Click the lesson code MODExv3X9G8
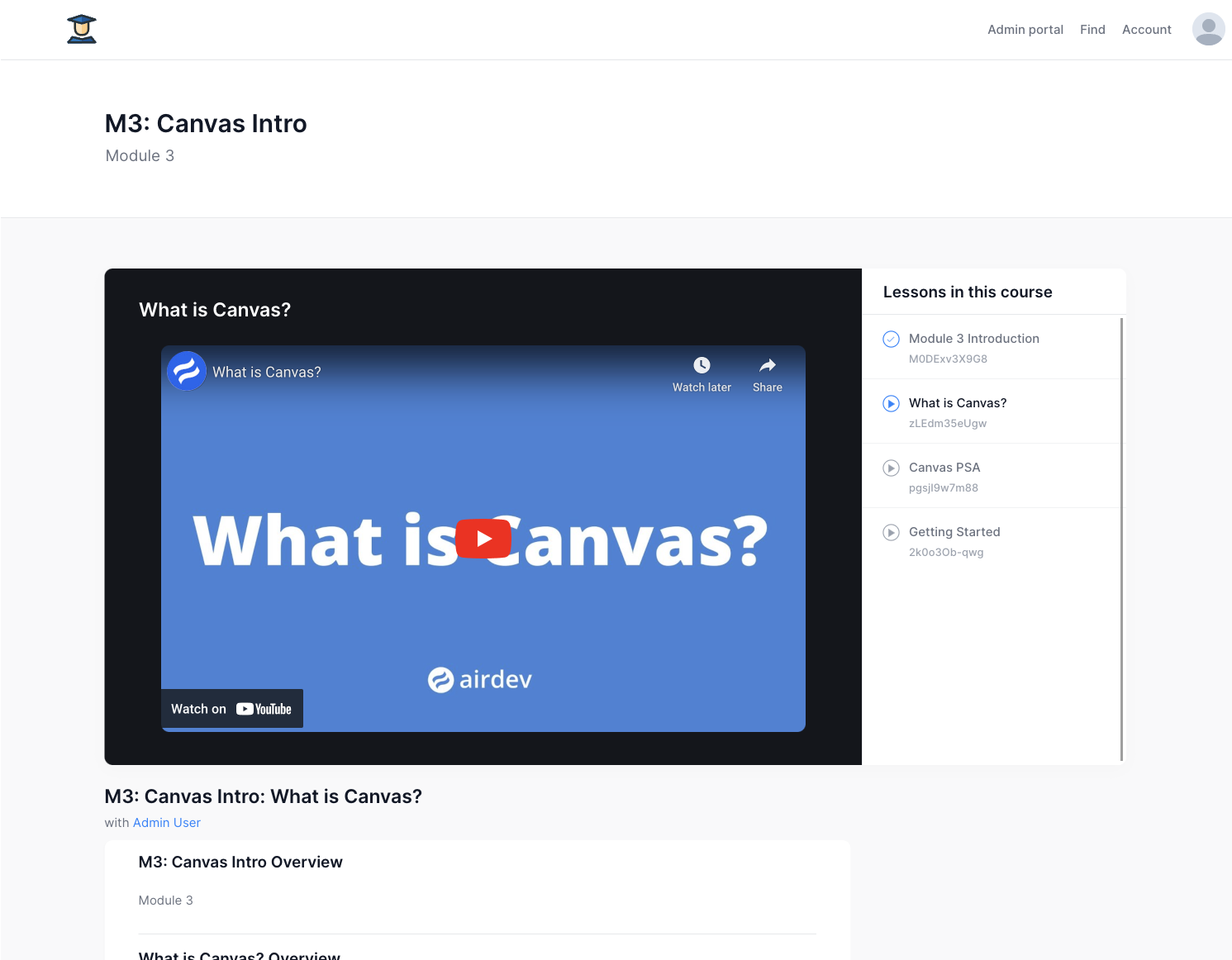 tap(948, 359)
